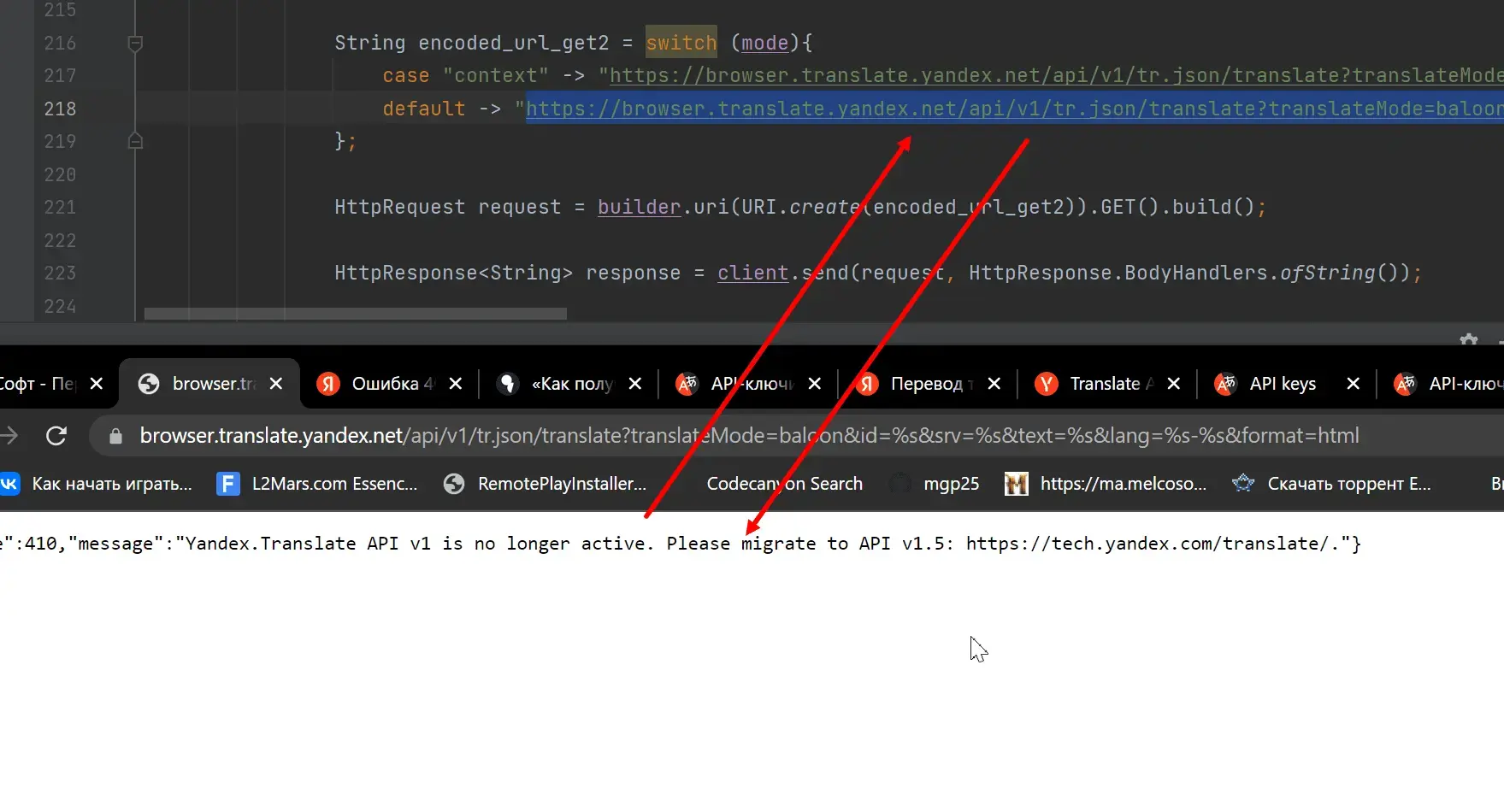Click the browser address bar URL
1504x812 pixels.
coord(749,436)
